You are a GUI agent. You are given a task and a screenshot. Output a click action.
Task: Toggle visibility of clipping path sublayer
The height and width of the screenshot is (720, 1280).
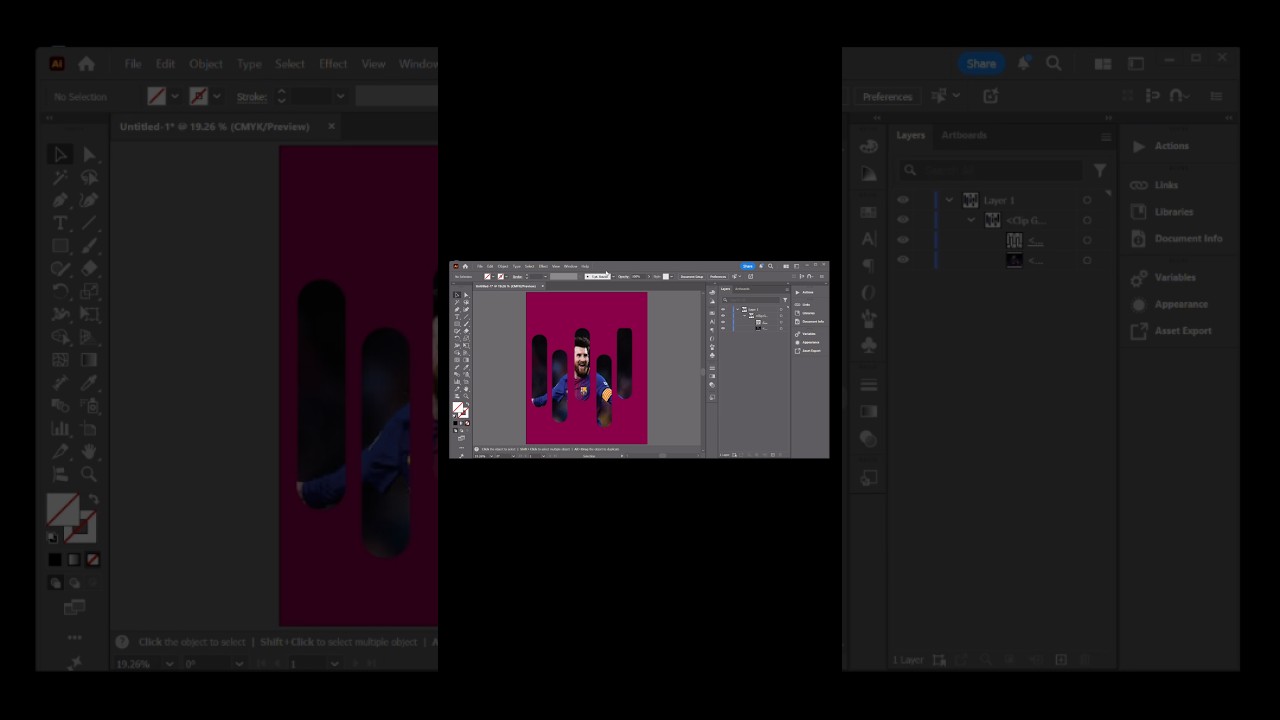point(903,240)
